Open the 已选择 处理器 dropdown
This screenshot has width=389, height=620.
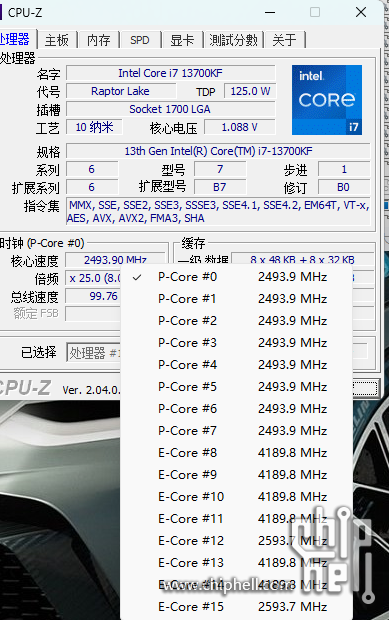[93, 352]
